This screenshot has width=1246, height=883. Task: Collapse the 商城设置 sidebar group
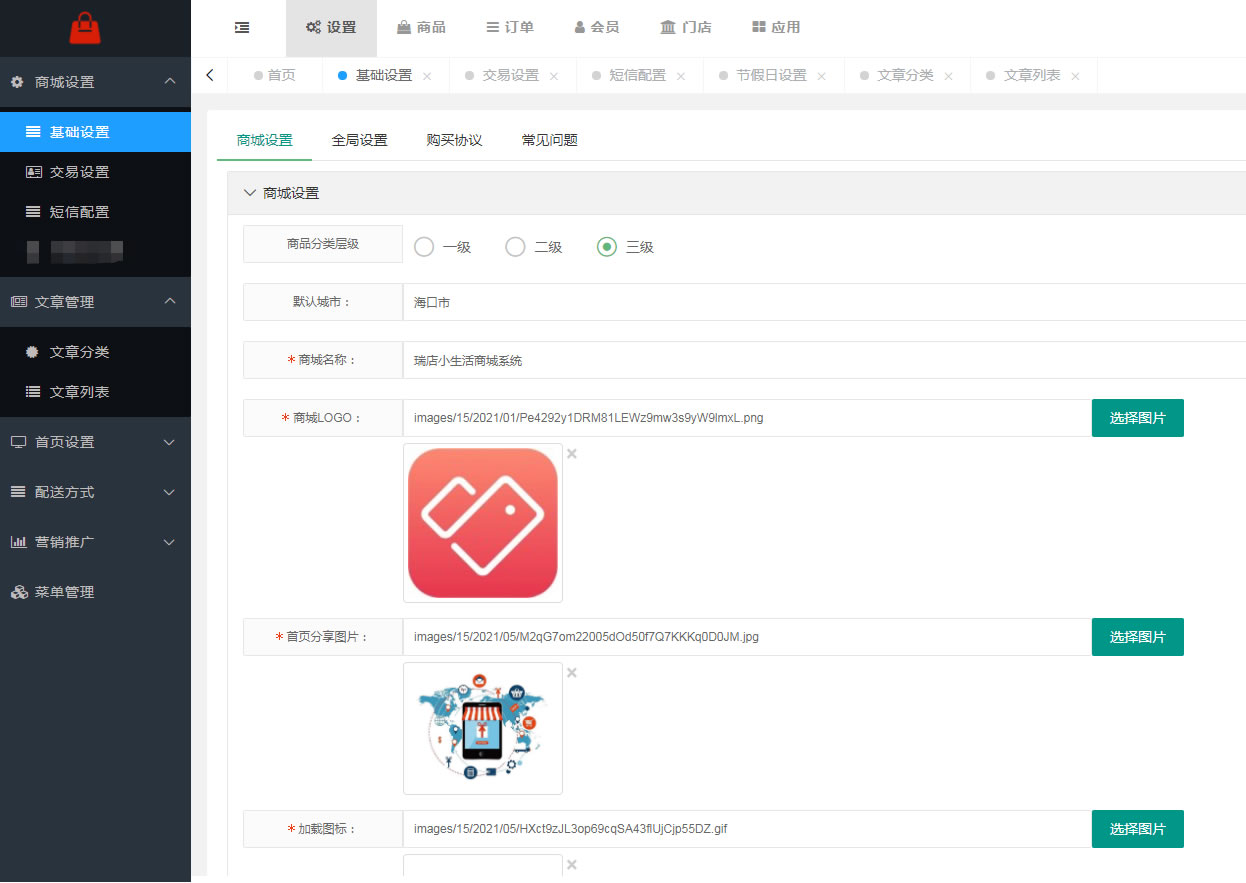coord(95,82)
